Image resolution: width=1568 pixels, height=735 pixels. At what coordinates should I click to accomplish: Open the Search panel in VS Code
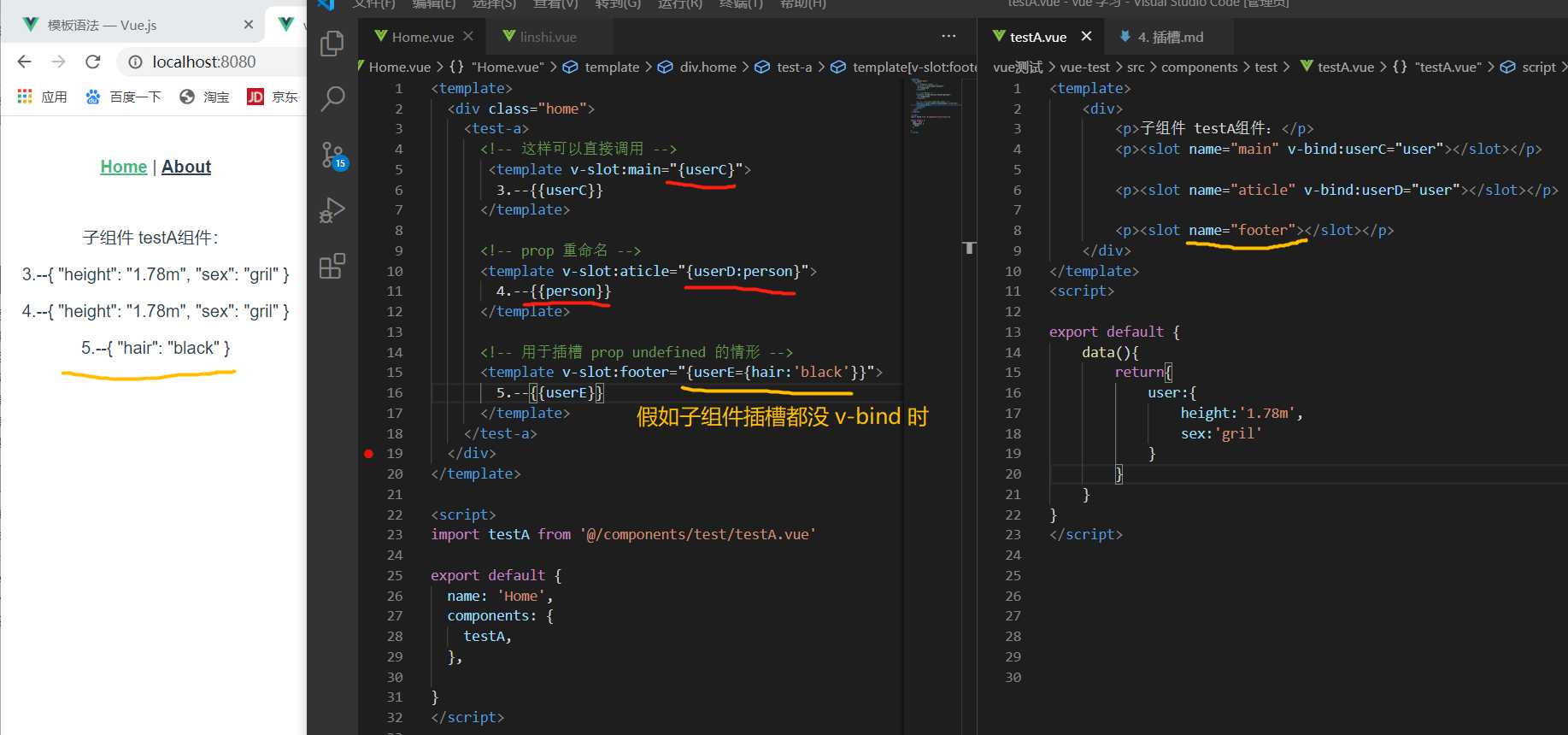(332, 99)
